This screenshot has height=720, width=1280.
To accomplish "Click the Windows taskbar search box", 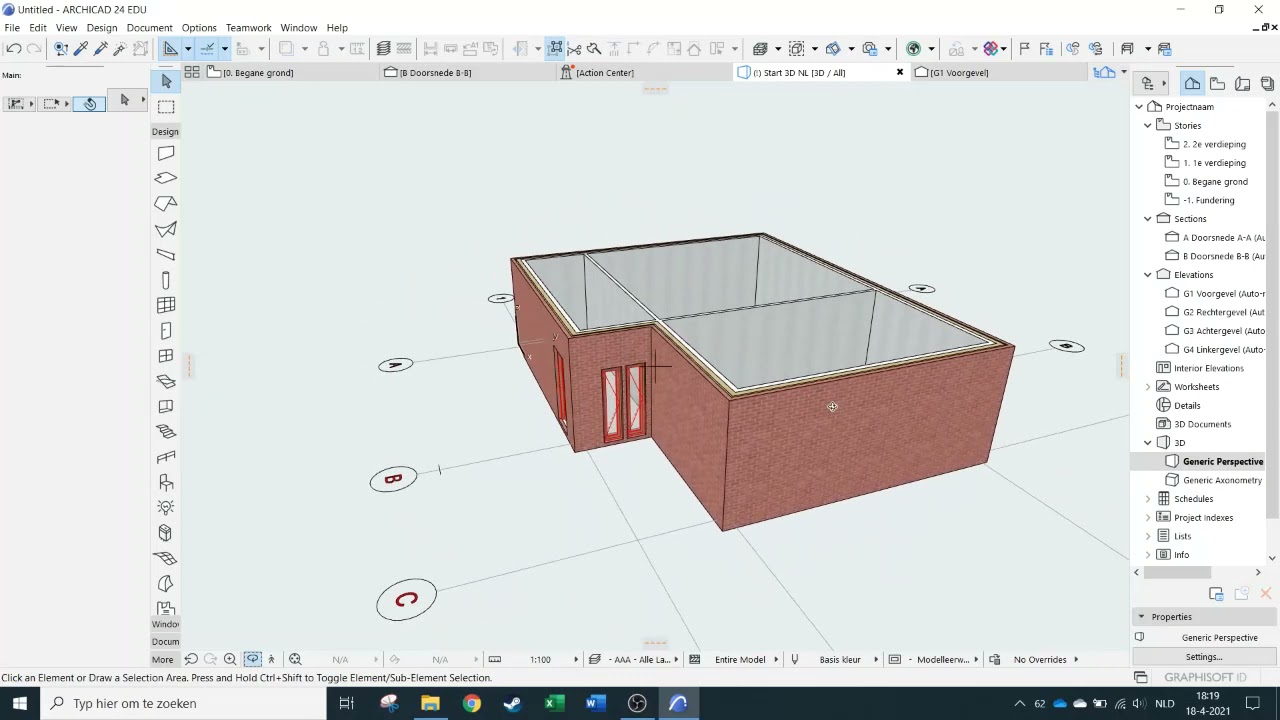I will [185, 703].
